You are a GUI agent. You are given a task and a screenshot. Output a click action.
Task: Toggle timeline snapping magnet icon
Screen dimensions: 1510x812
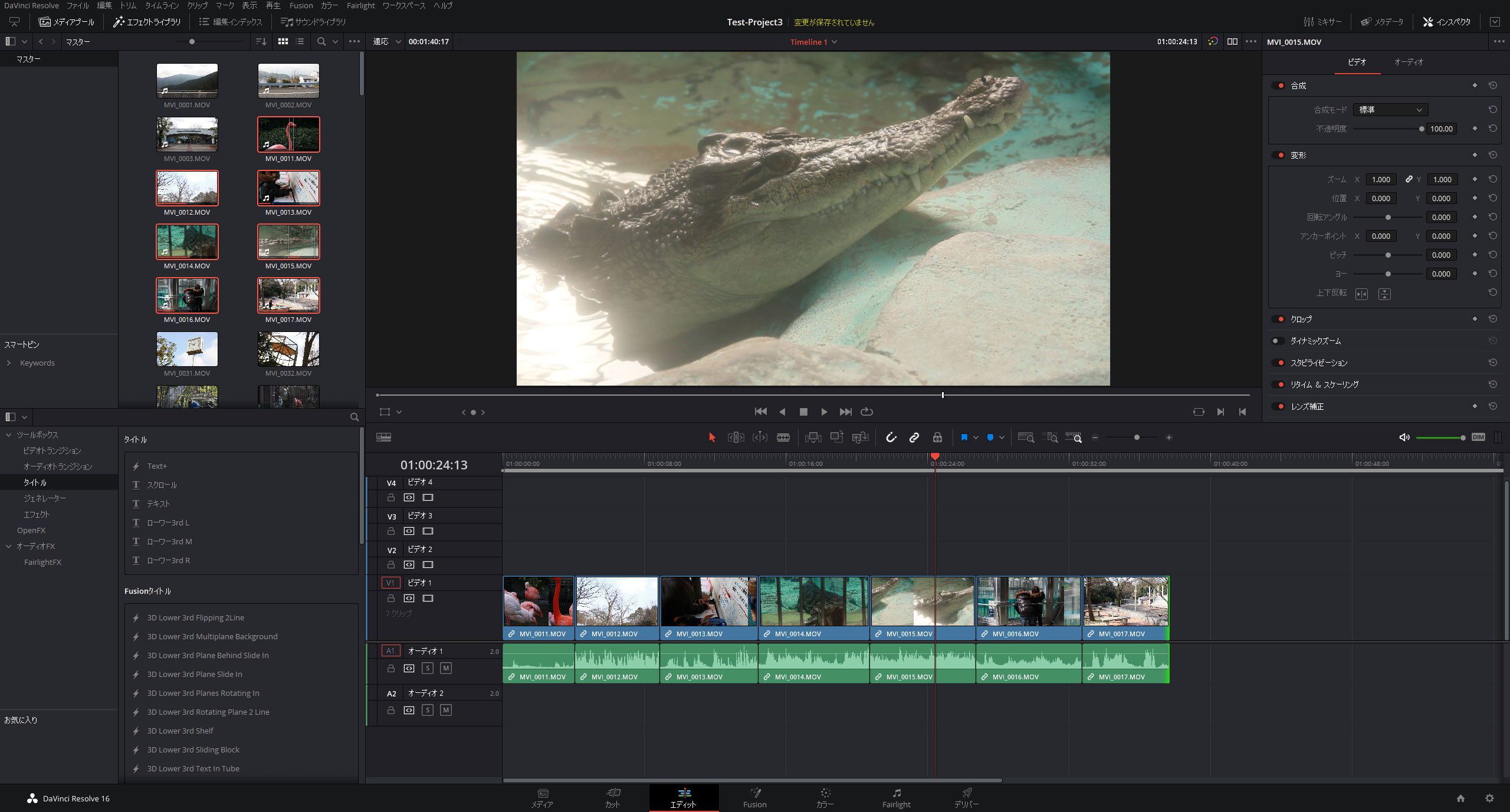click(x=891, y=438)
